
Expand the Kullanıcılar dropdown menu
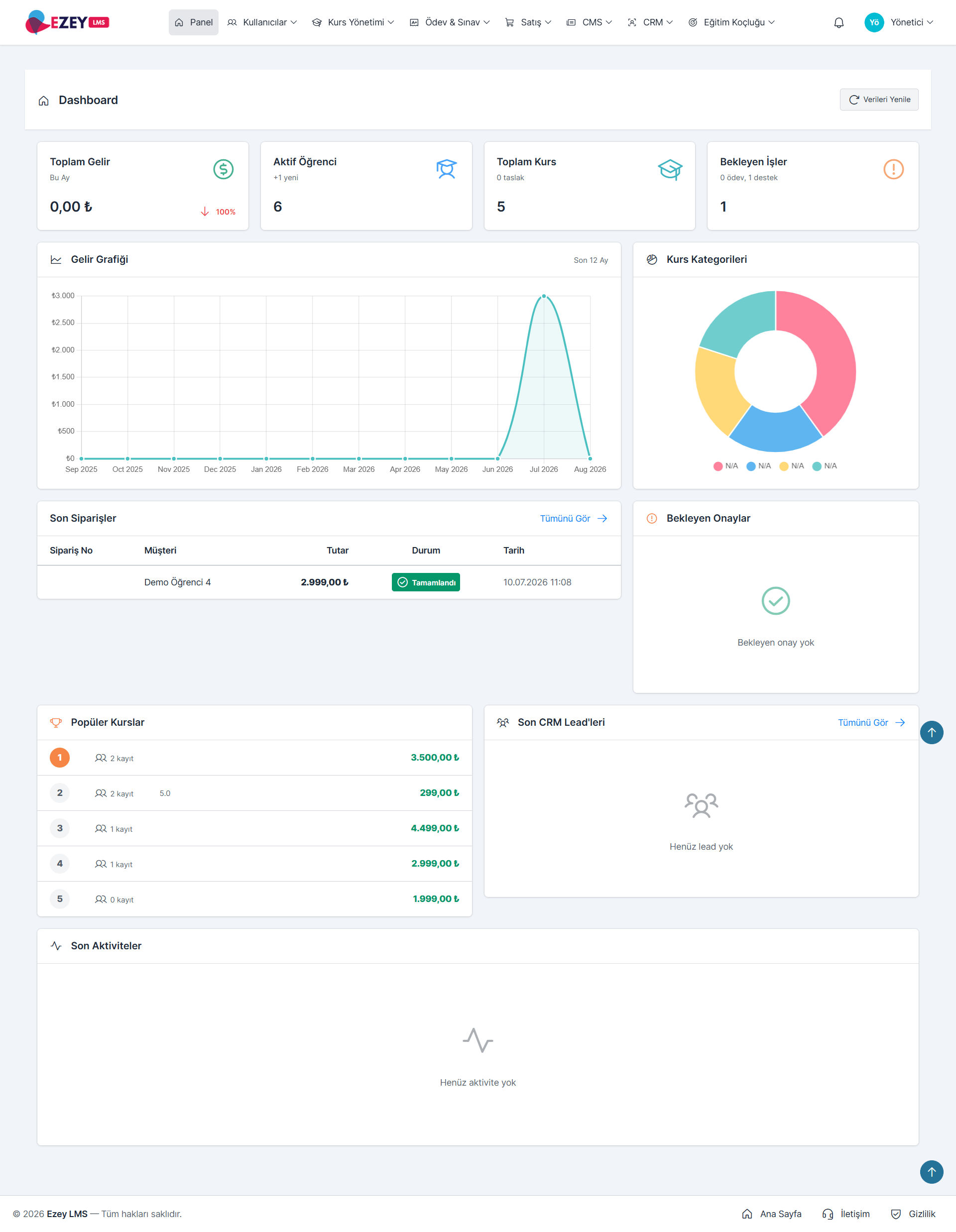(262, 22)
